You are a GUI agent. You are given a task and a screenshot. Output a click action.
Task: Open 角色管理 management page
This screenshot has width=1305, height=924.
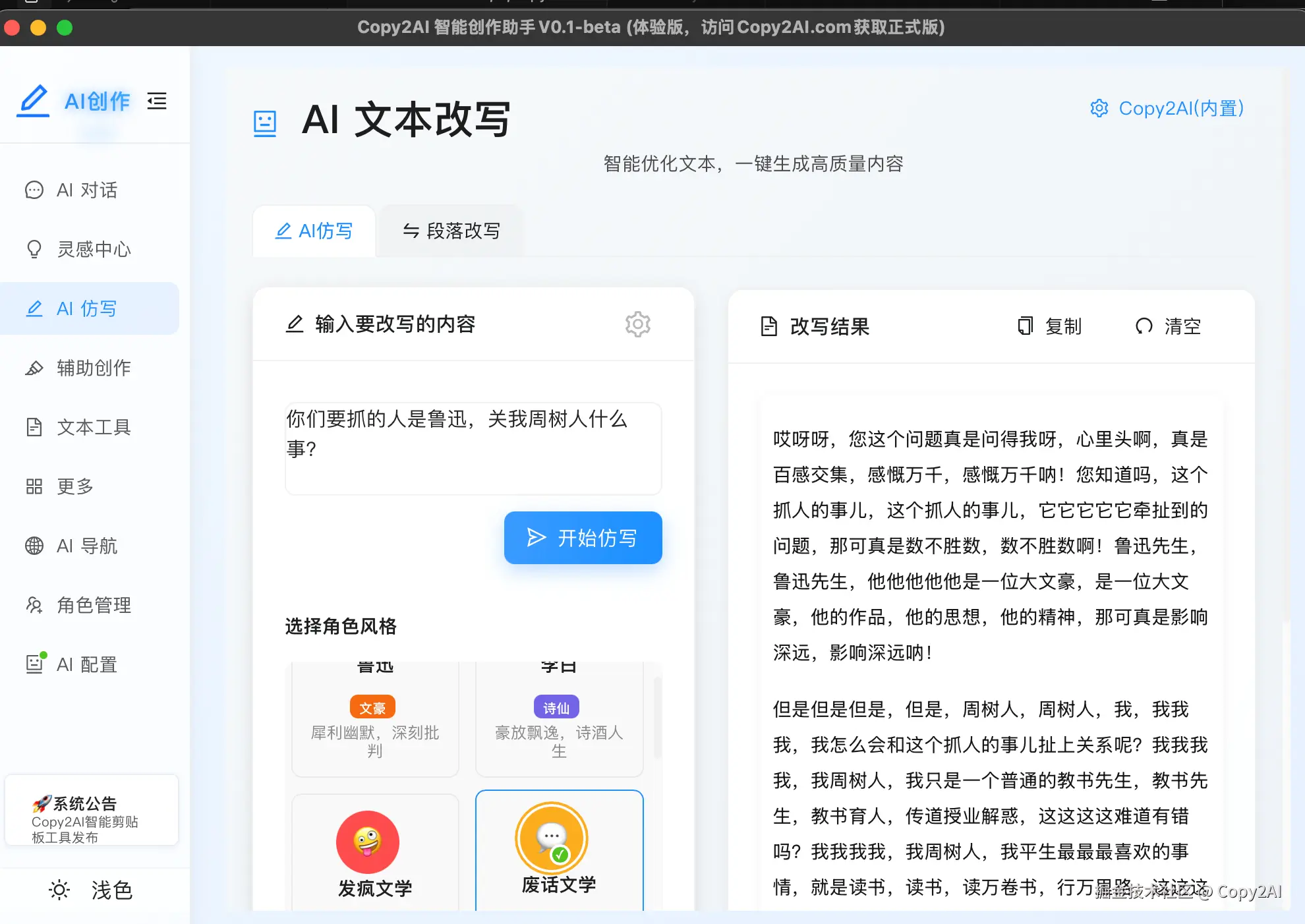click(x=94, y=605)
